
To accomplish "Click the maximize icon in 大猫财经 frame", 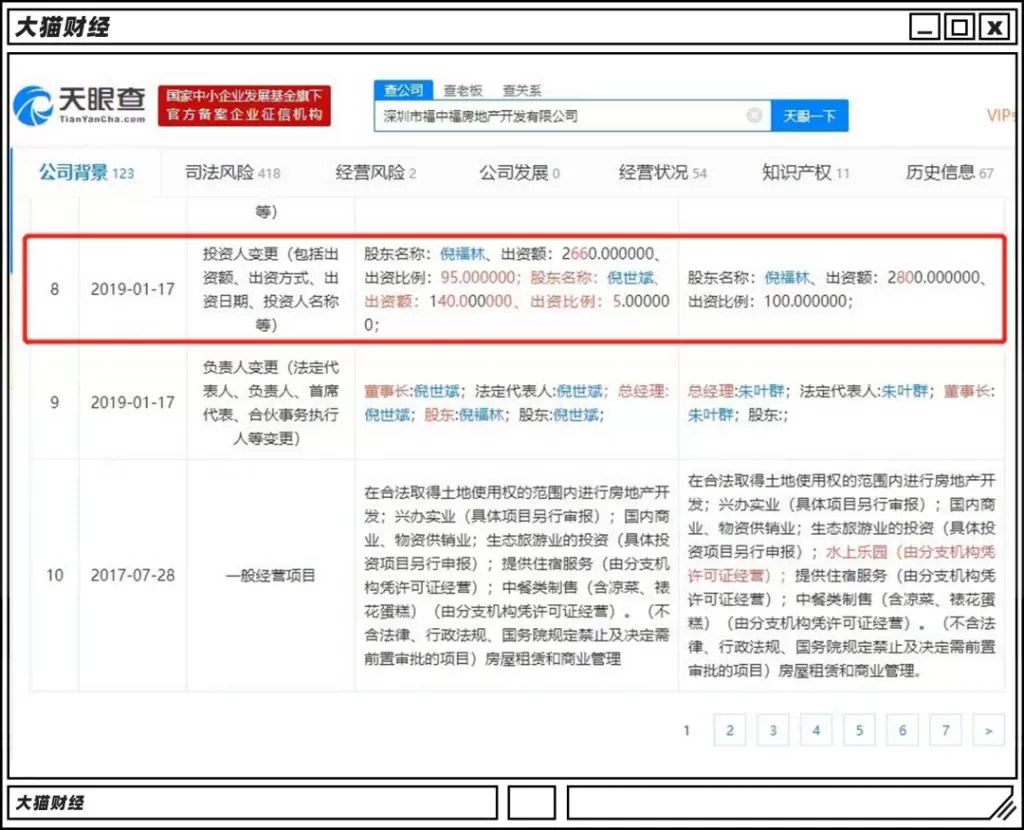I will (959, 27).
